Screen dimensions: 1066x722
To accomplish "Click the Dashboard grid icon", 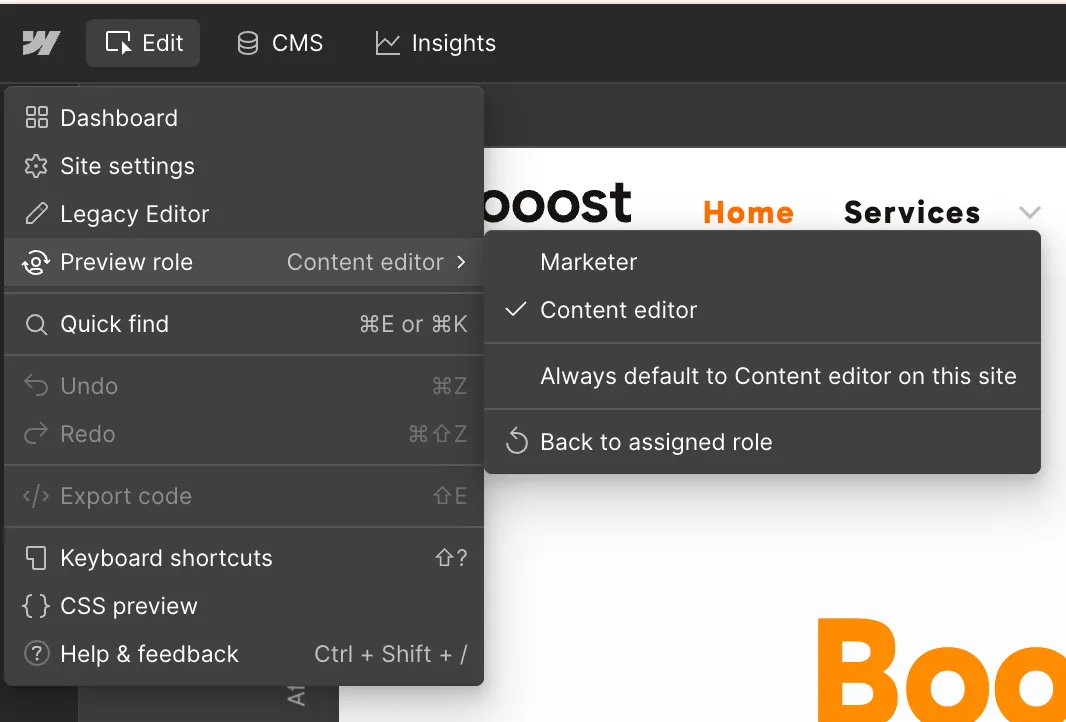I will [36, 118].
